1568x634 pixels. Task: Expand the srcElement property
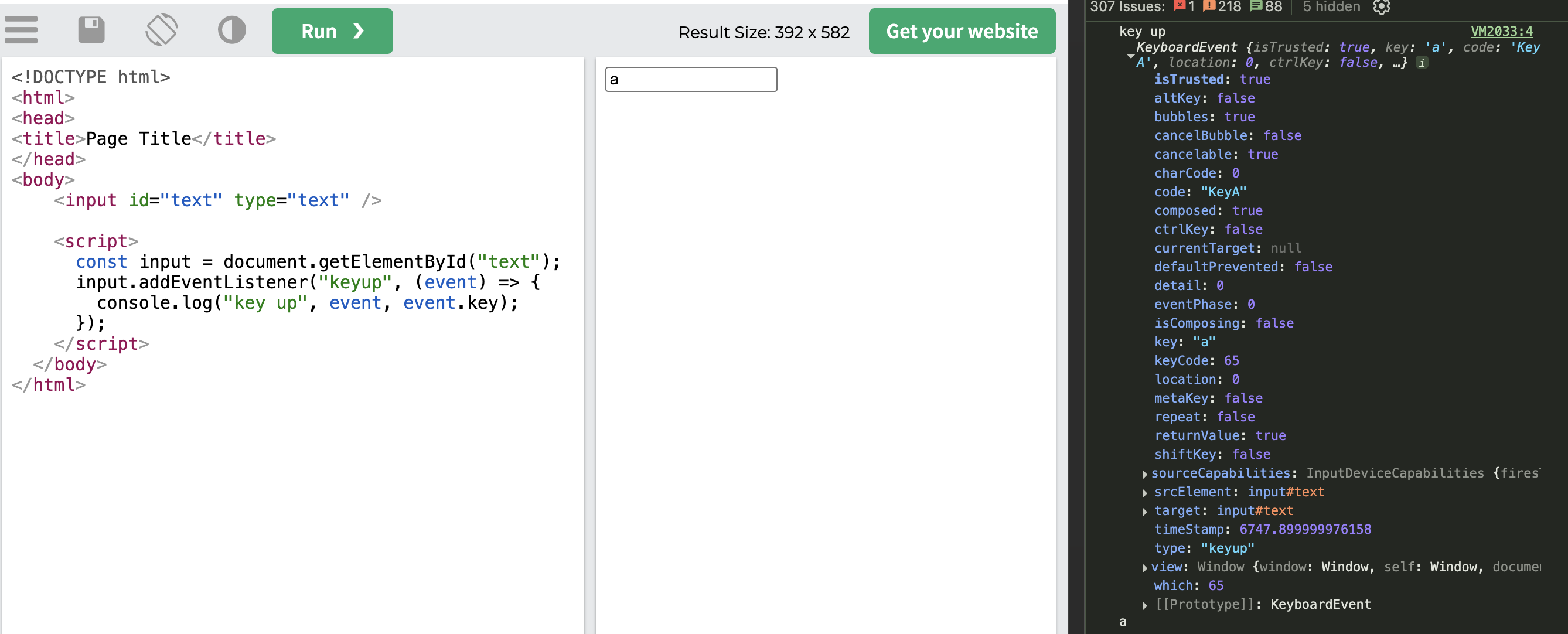[1145, 493]
